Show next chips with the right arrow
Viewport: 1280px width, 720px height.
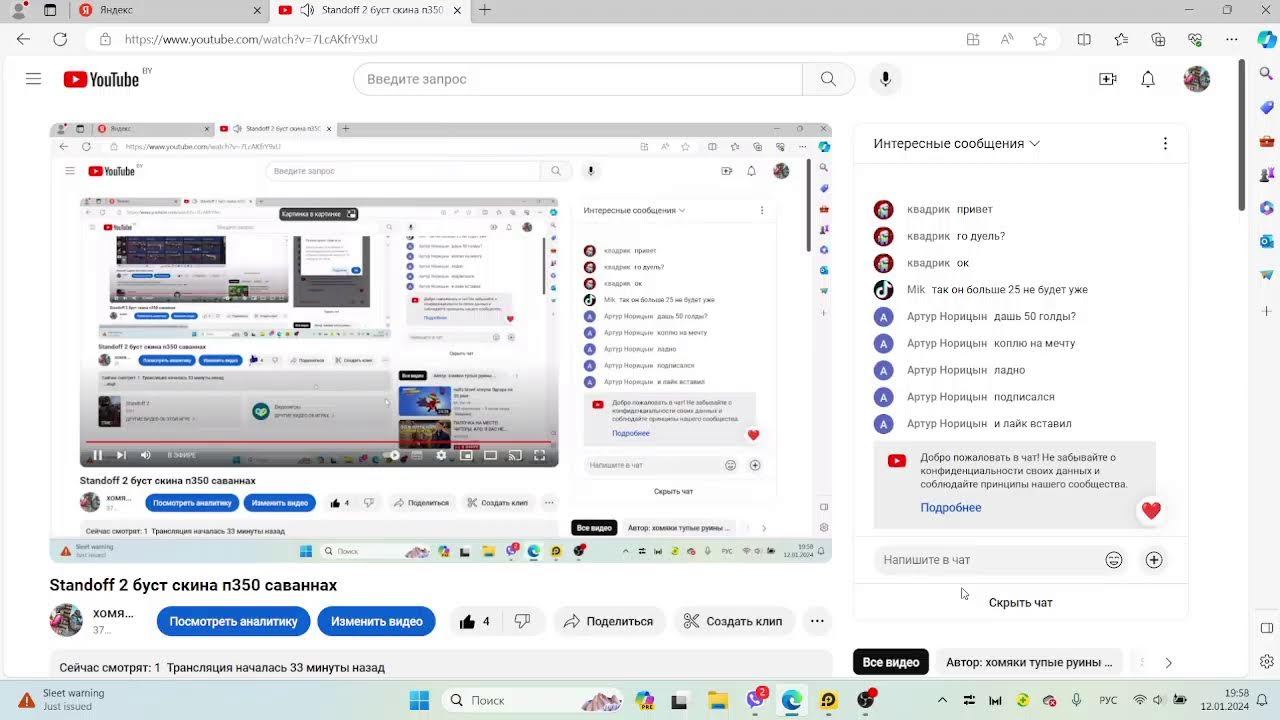tap(1168, 662)
